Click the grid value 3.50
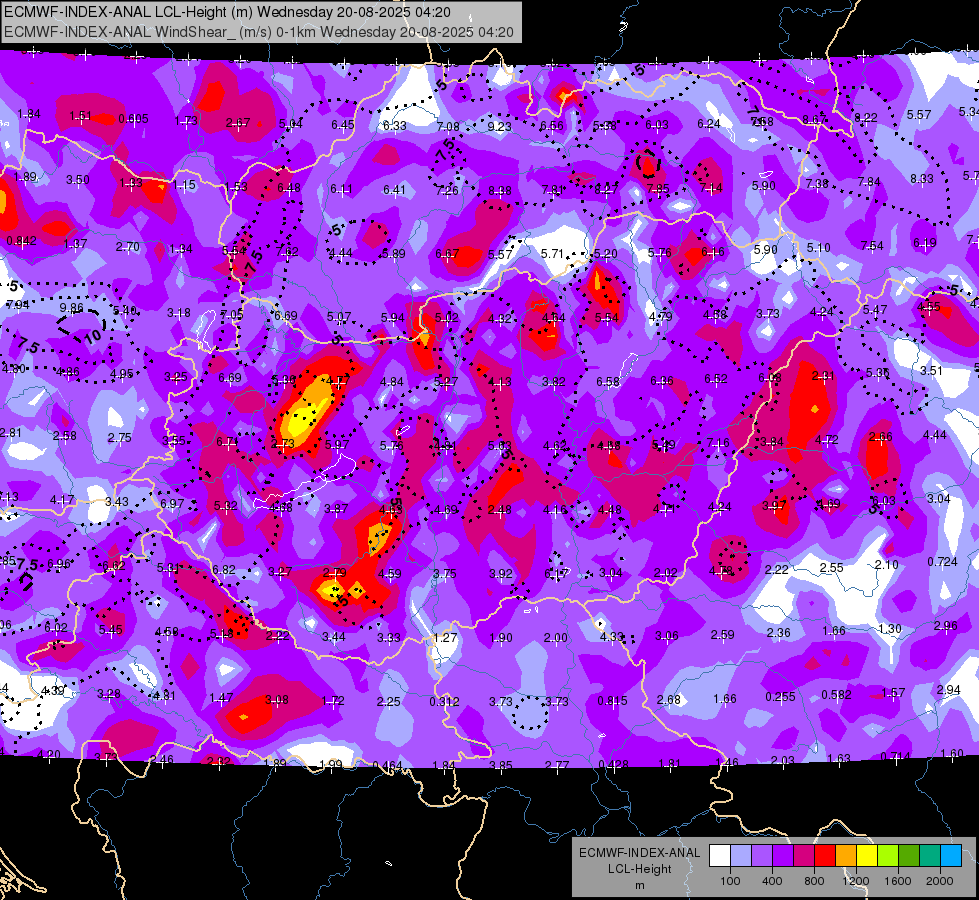The image size is (979, 900). click(77, 180)
